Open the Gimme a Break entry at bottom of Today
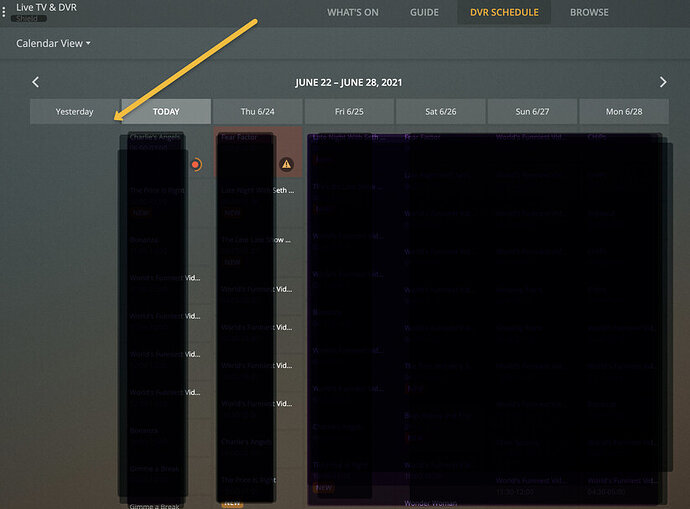The width and height of the screenshot is (690, 509). [x=154, y=506]
